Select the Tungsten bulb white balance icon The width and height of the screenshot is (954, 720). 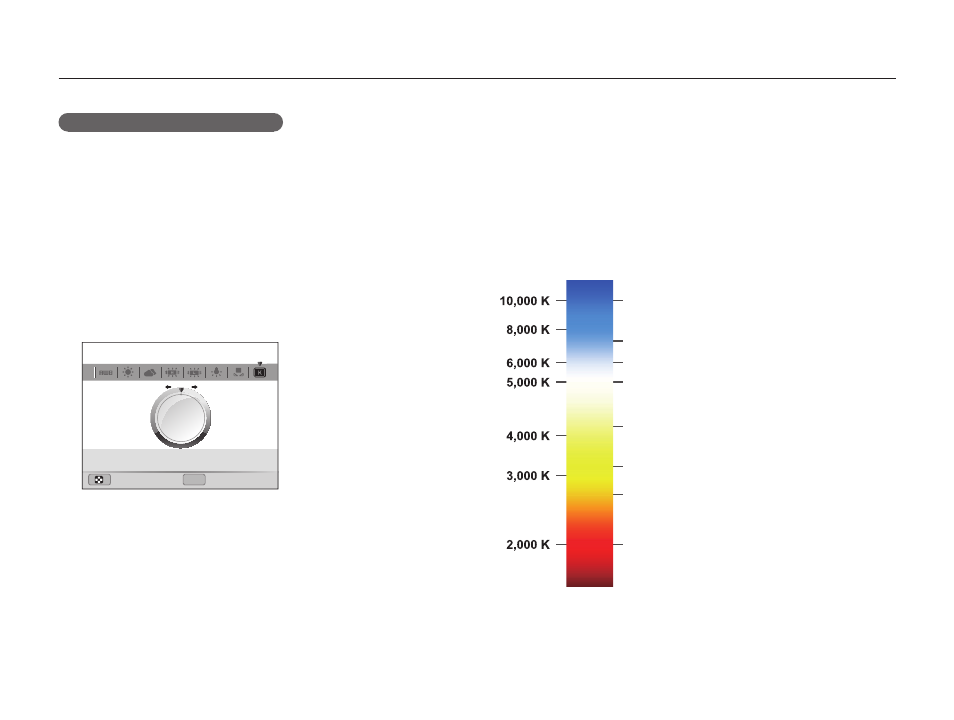(x=216, y=372)
